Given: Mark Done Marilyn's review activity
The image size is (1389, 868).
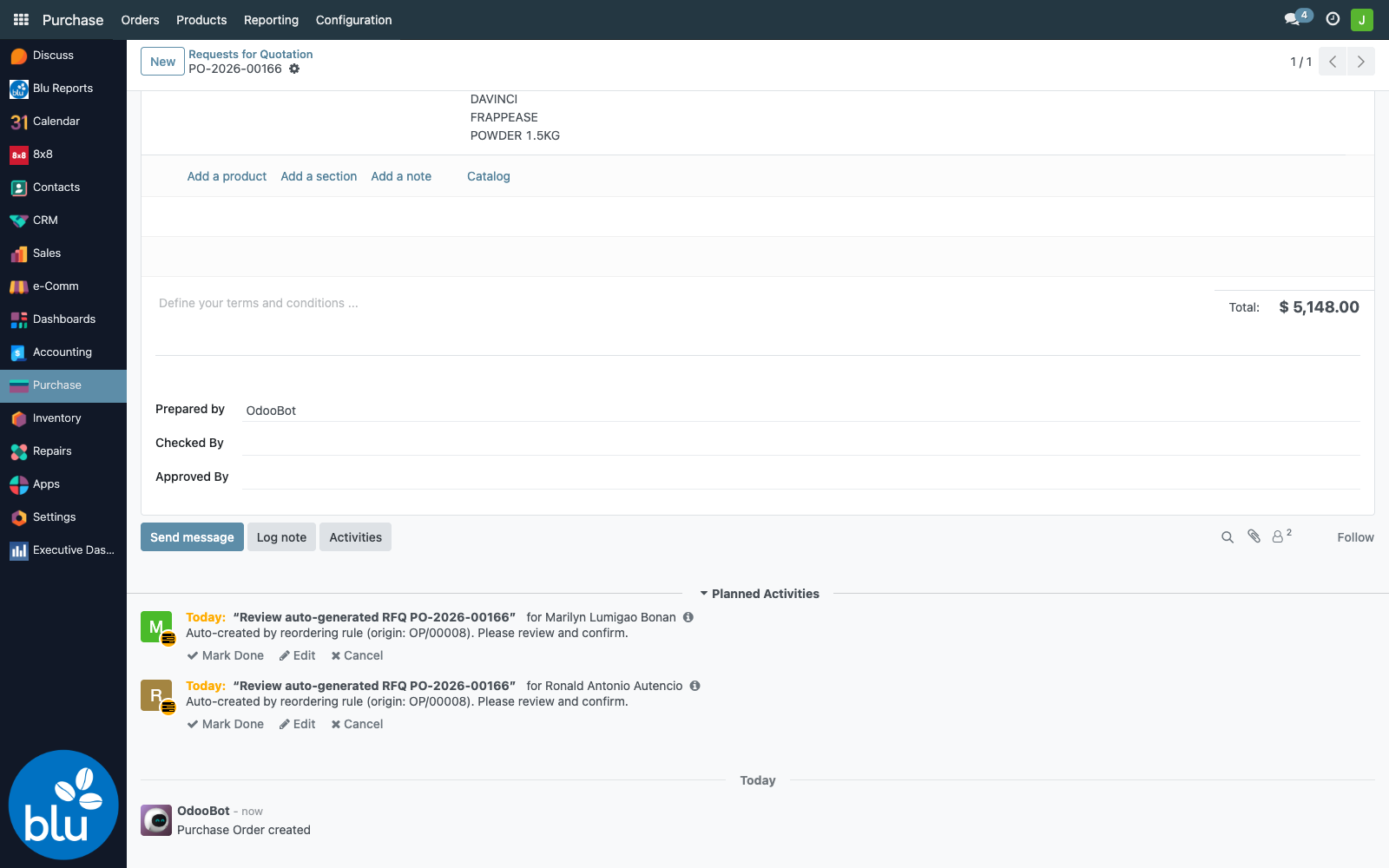Looking at the screenshot, I should click(226, 655).
